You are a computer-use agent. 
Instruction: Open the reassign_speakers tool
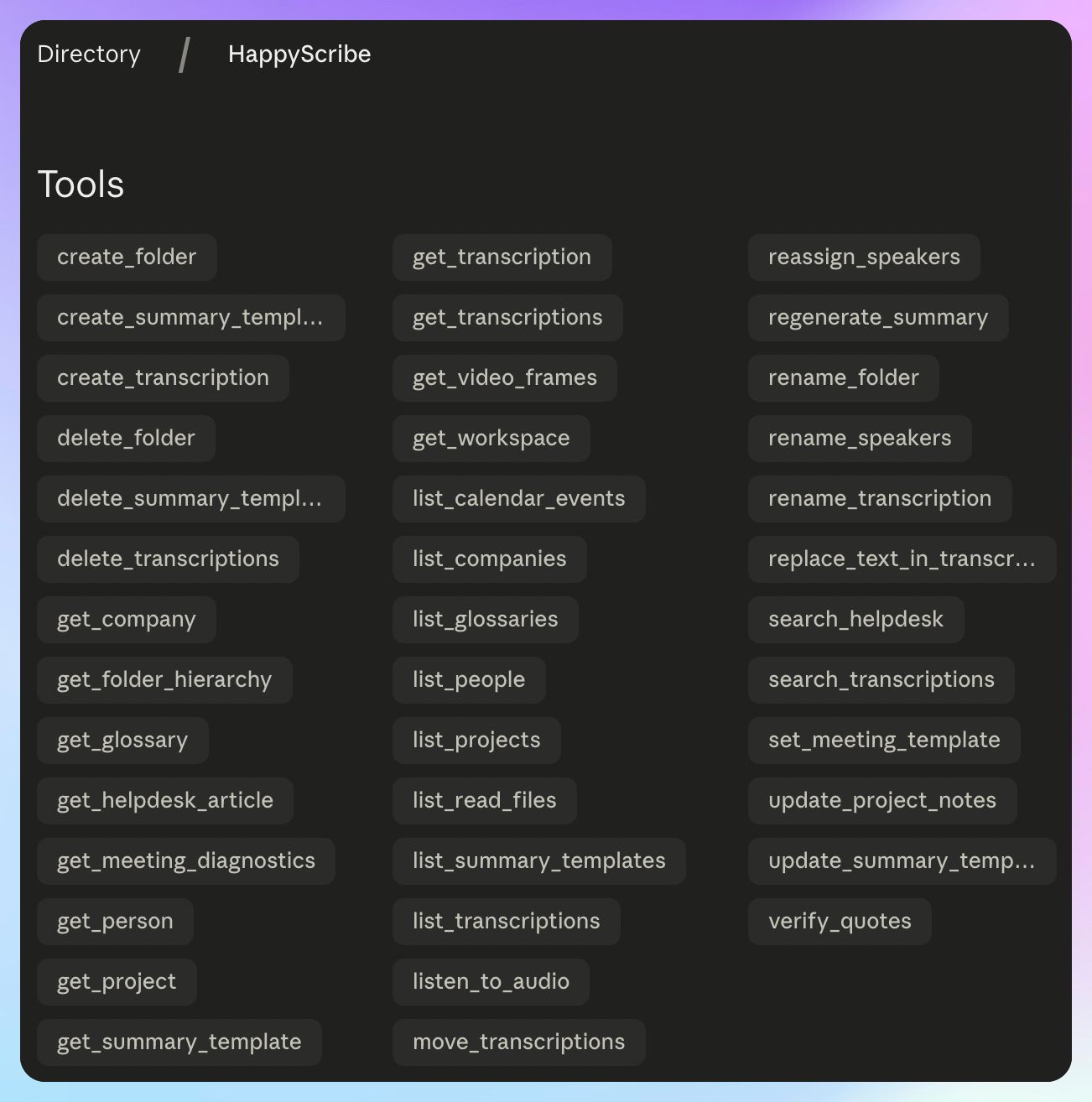click(864, 257)
